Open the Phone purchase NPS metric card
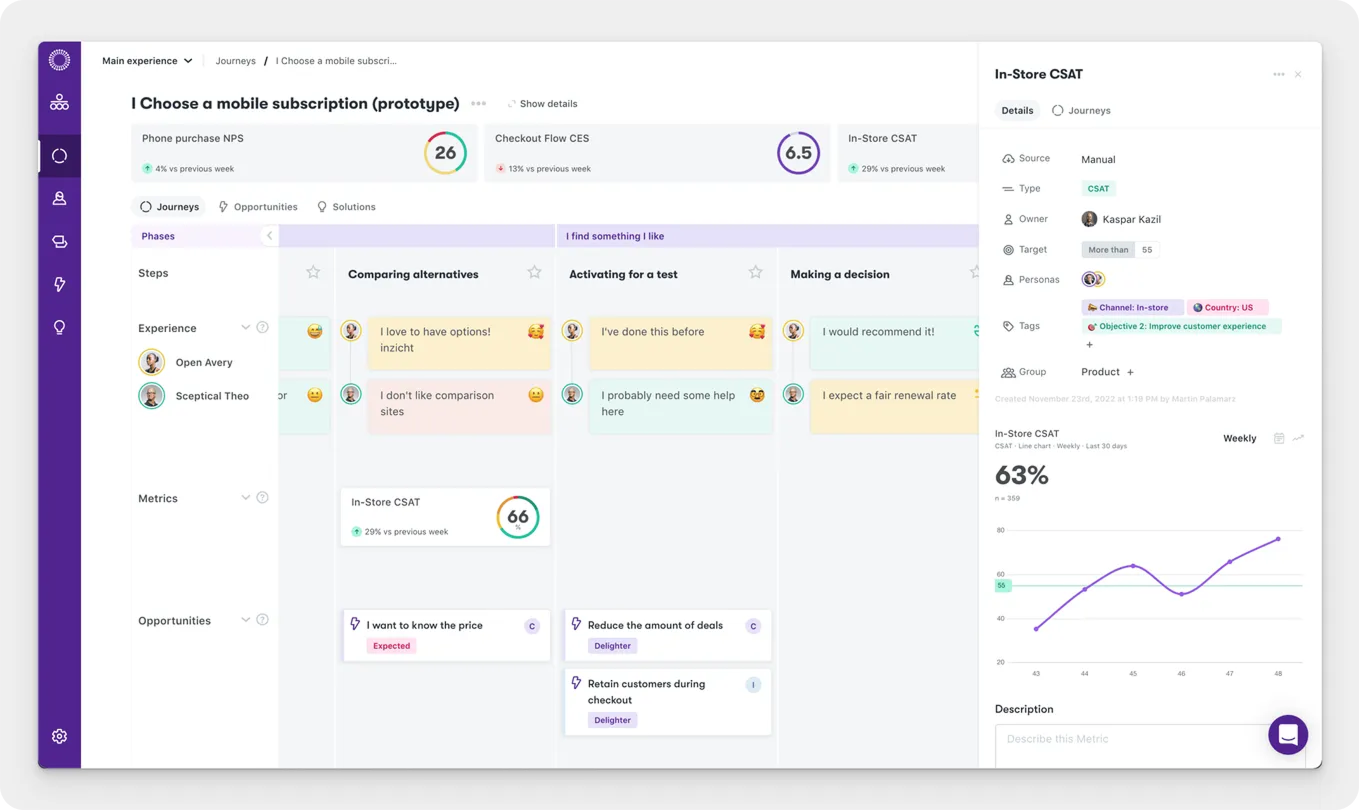Screen dimensions: 1359x810 coord(303,153)
